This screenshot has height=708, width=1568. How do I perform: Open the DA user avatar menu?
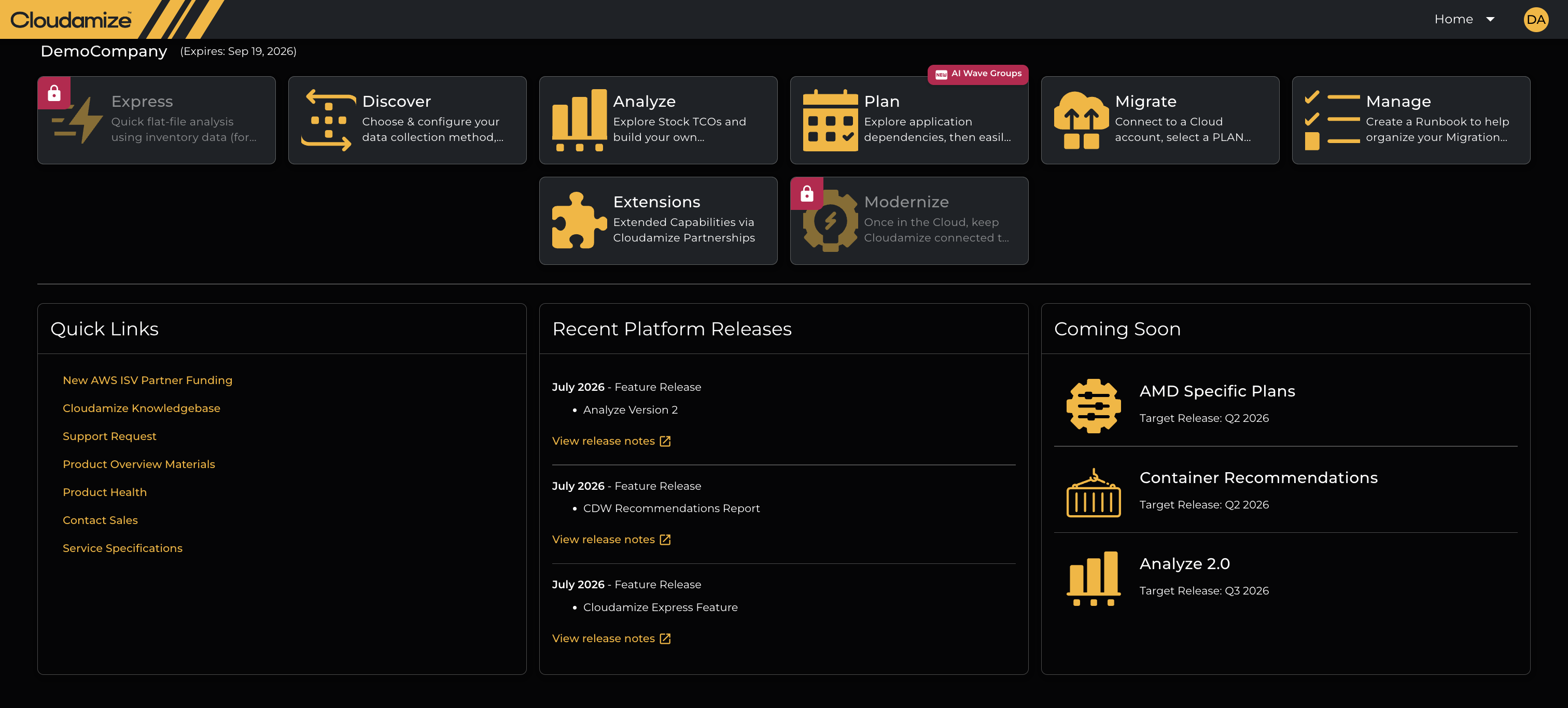pyautogui.click(x=1535, y=20)
